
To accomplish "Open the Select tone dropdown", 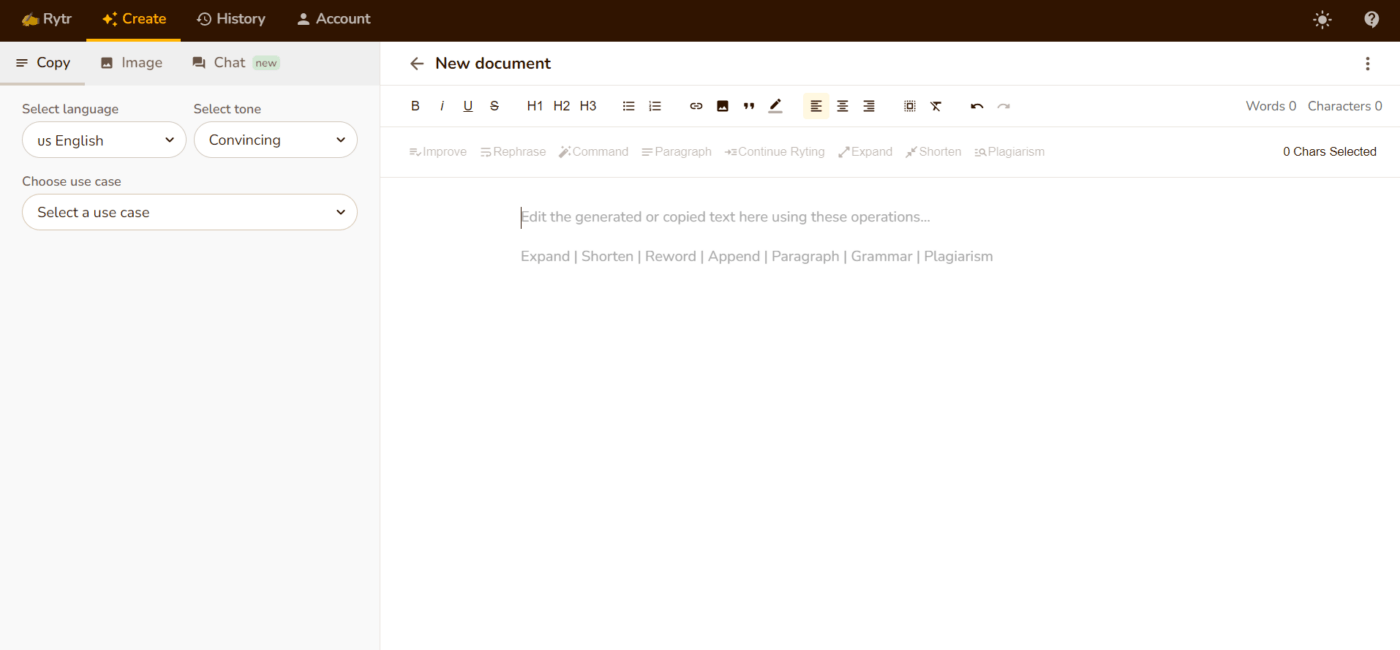I will click(x=276, y=140).
